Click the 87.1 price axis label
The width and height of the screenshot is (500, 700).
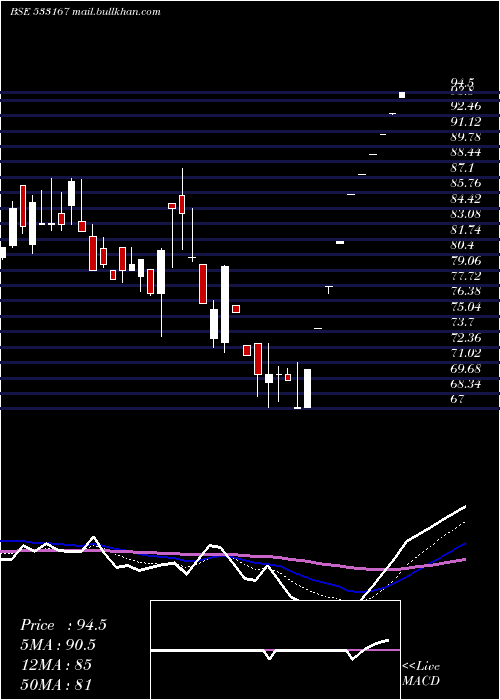coord(462,168)
